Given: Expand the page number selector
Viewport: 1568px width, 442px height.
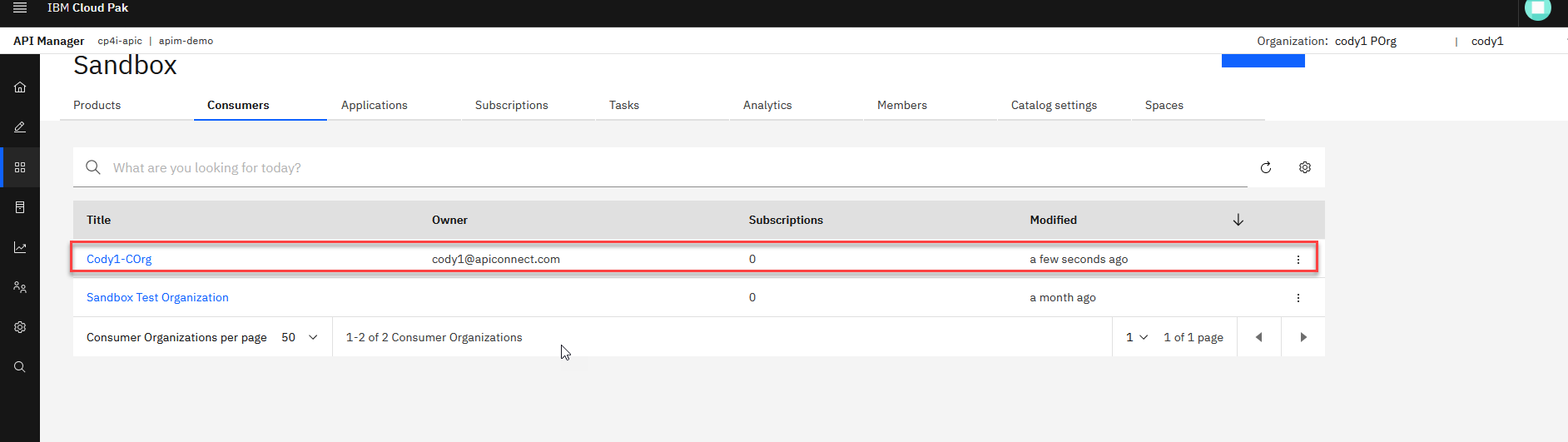Looking at the screenshot, I should click(1137, 337).
